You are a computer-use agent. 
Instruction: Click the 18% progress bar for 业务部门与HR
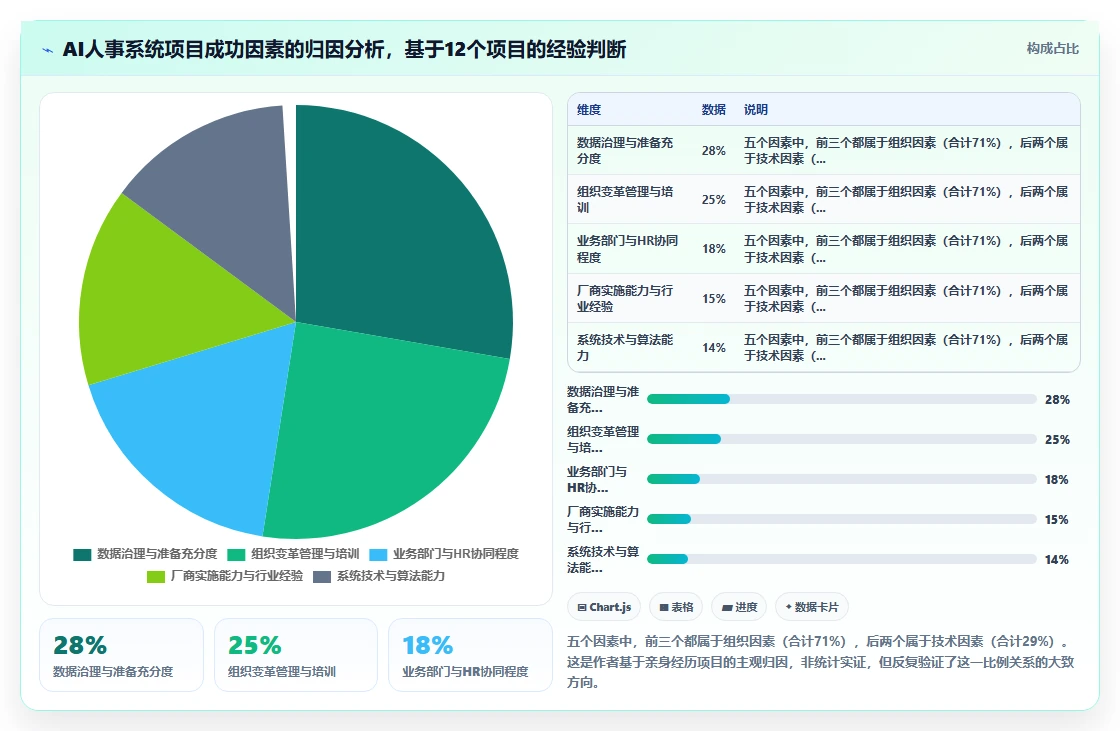click(x=841, y=479)
